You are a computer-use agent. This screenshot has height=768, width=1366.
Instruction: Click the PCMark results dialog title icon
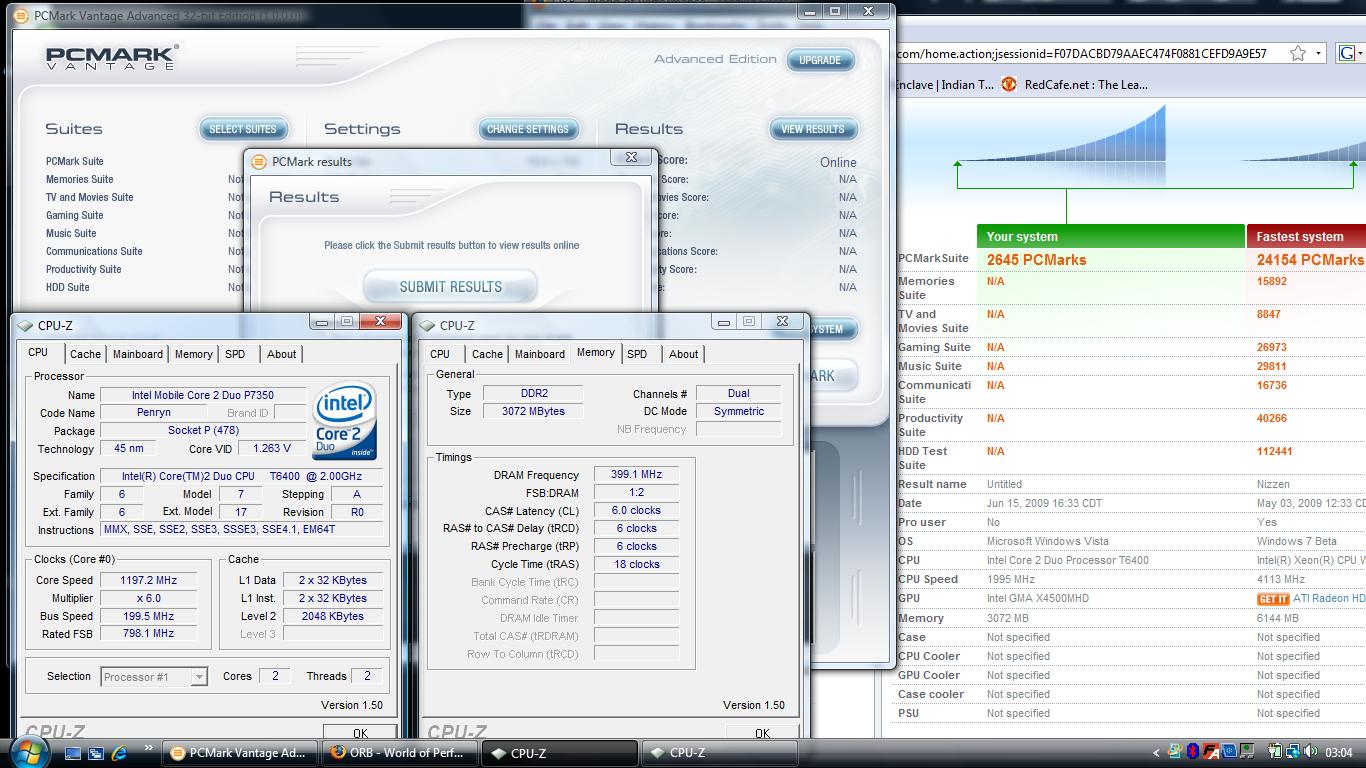pos(259,161)
